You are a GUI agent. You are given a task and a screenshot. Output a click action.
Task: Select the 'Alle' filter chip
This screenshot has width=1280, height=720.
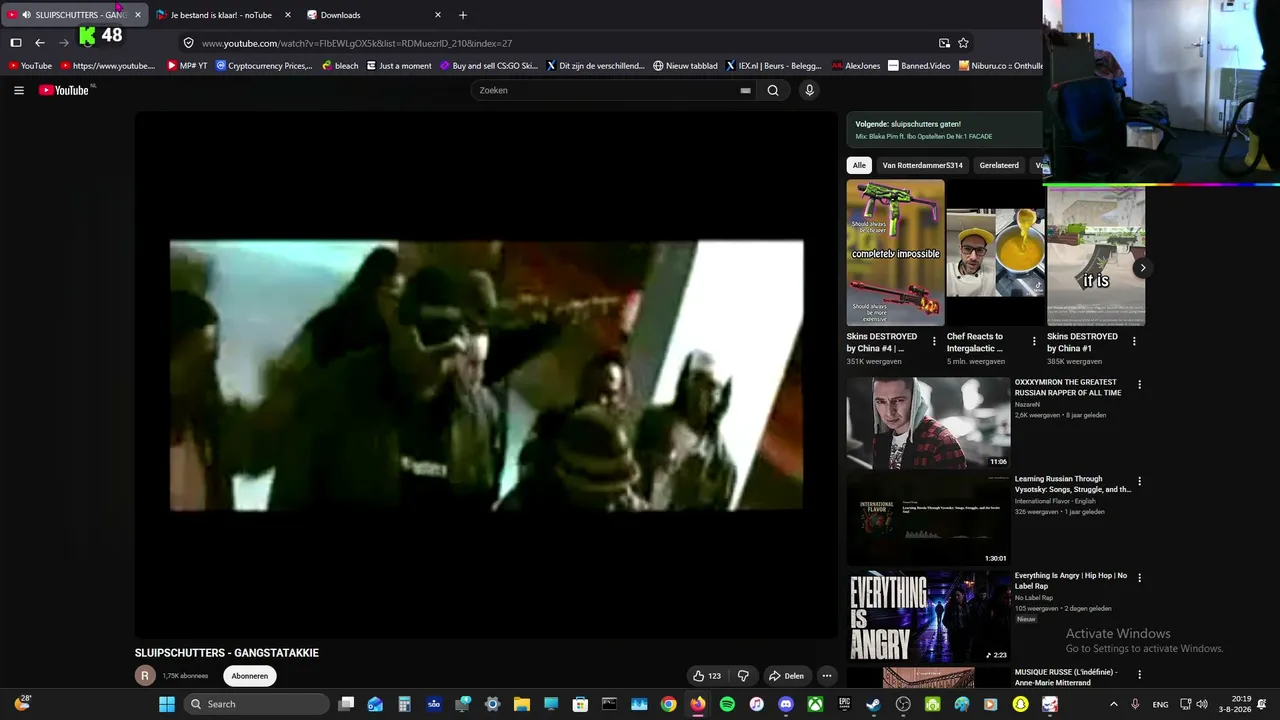pyautogui.click(x=859, y=165)
